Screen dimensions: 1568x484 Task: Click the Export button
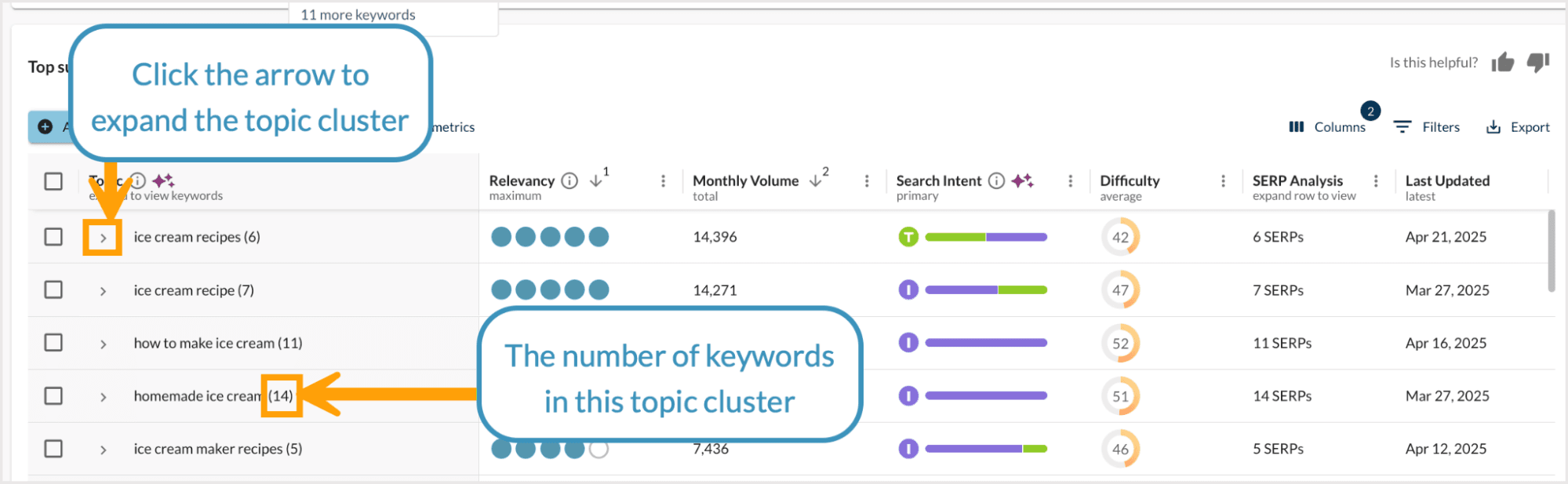pos(1518,127)
